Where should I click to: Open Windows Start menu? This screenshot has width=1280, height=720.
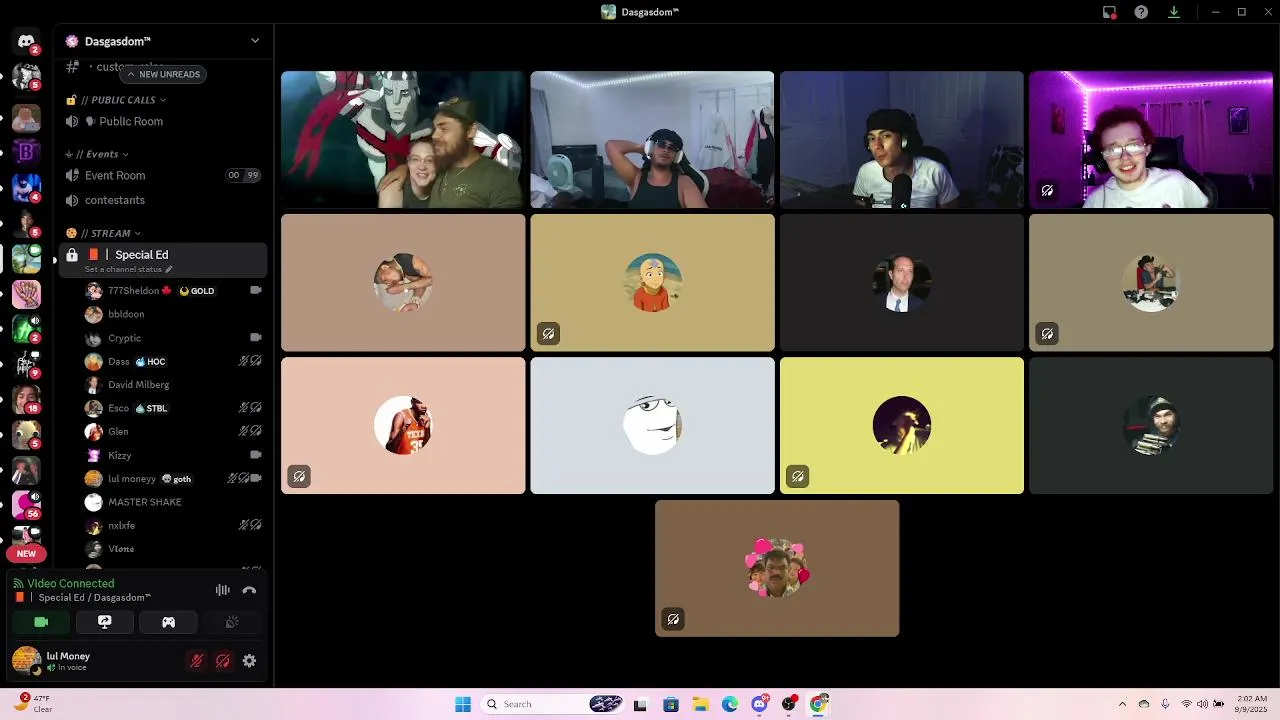463,704
